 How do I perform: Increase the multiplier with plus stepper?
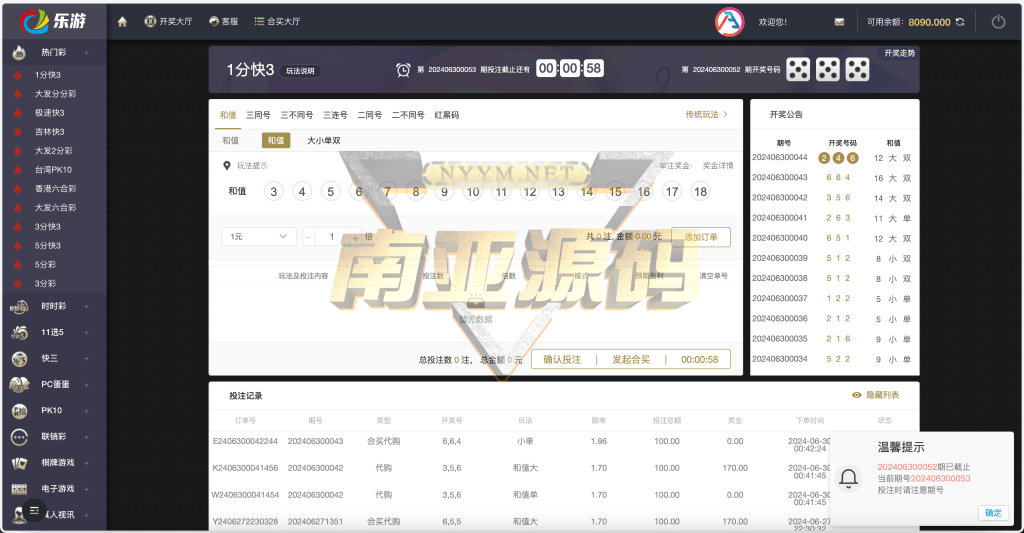354,237
